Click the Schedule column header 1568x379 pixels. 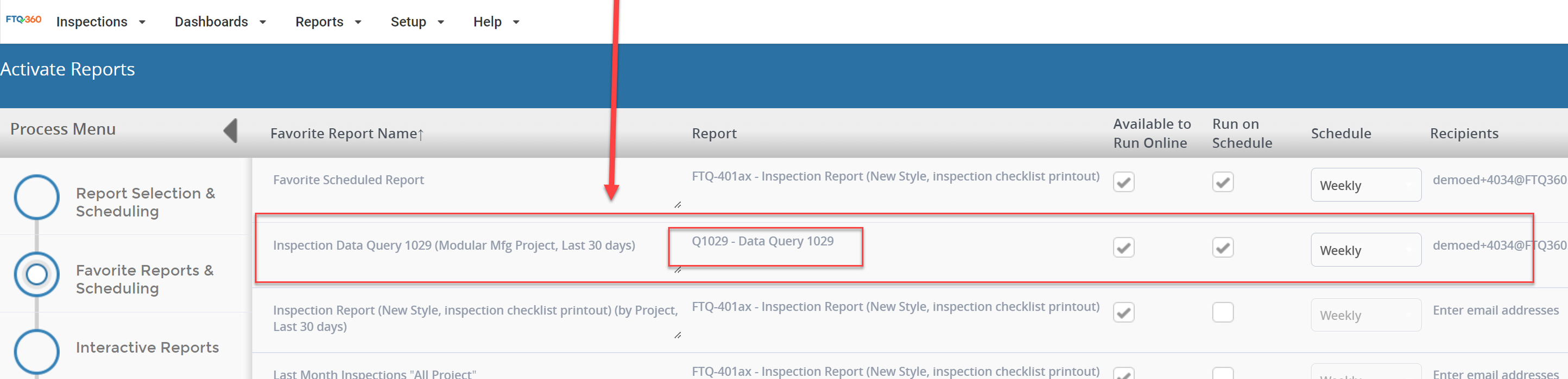(x=1341, y=133)
